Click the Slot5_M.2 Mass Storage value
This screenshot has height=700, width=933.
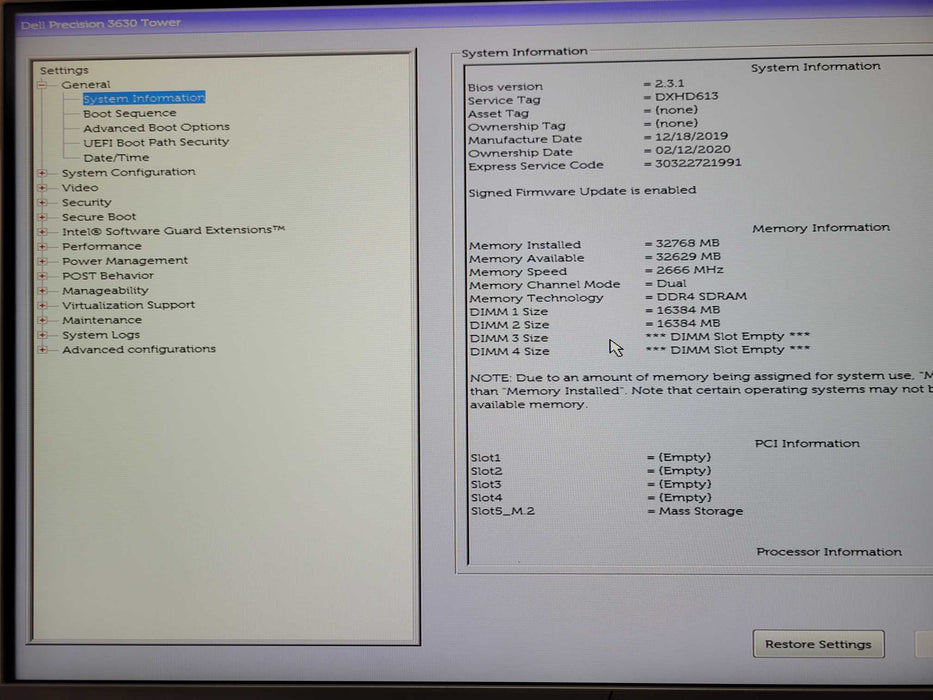point(700,511)
